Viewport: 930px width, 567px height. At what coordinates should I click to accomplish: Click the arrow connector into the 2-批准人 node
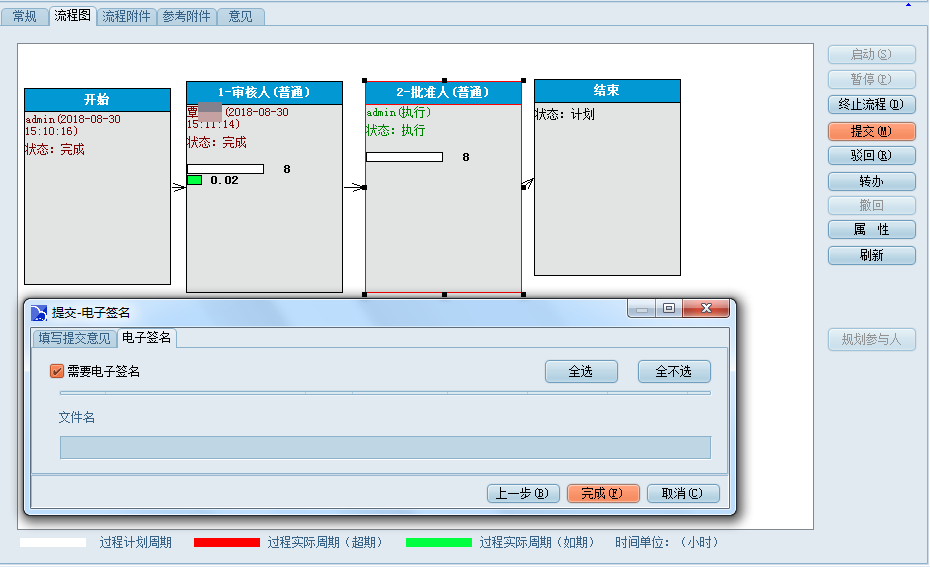[x=354, y=187]
